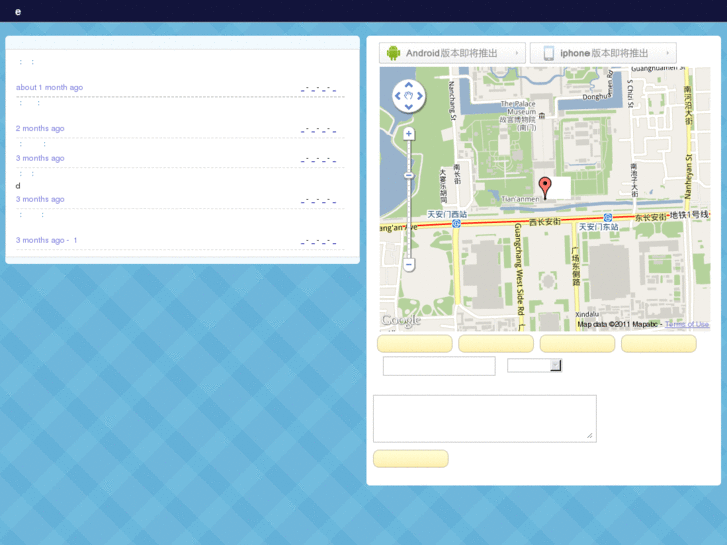
Task: Pan the map right with the arrow
Action: tap(420, 96)
